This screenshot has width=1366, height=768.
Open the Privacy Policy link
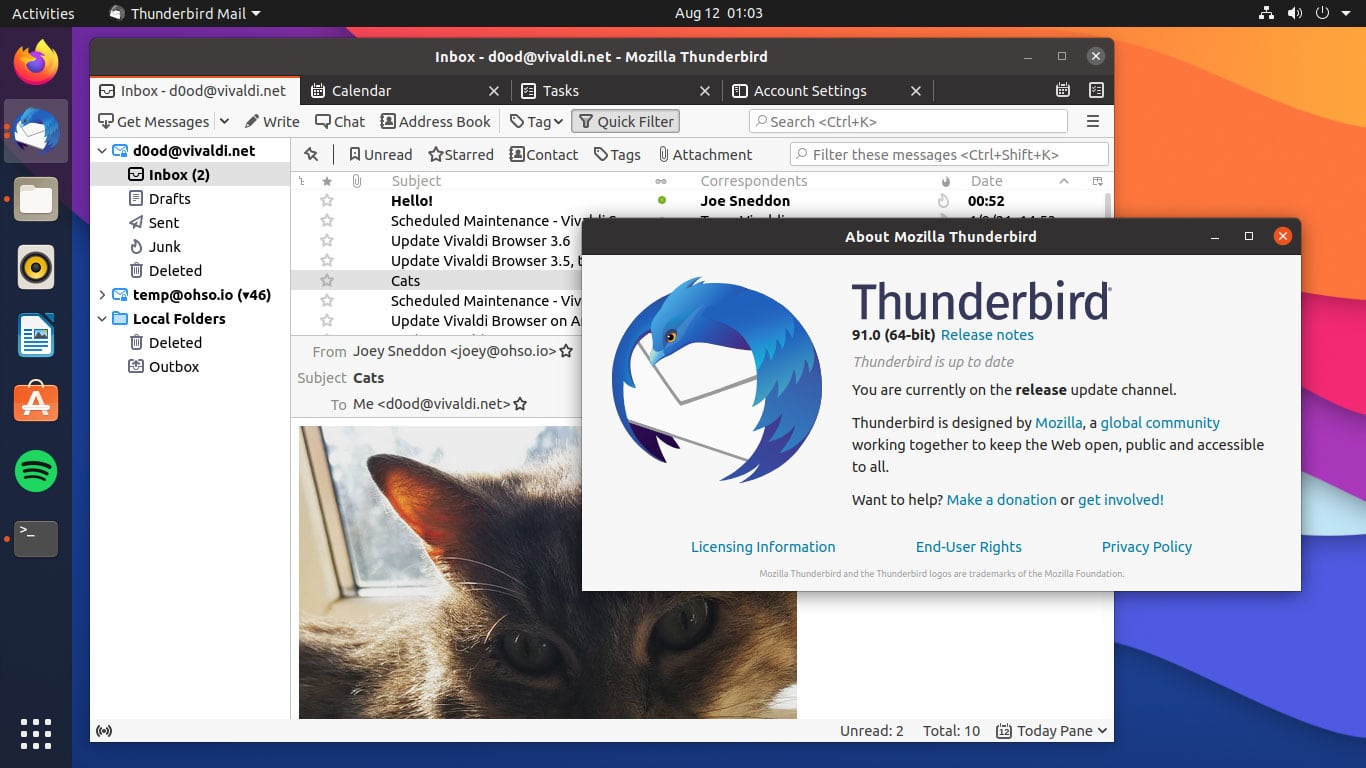point(1147,547)
